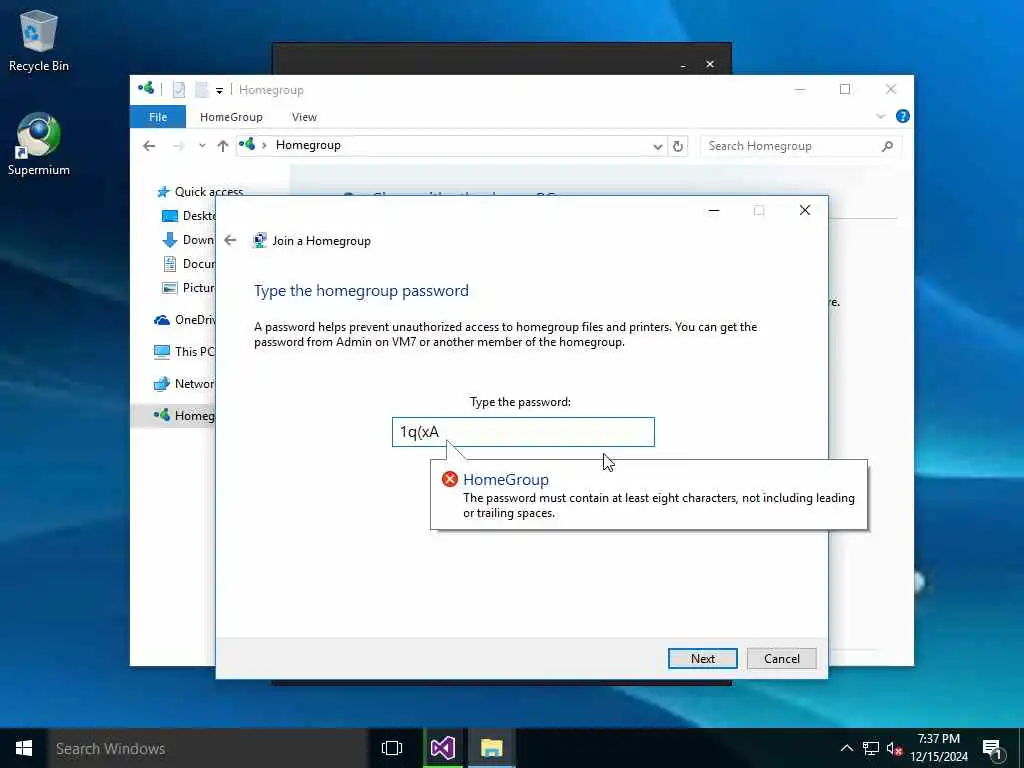
Task: Click the Homegroup icon in address bar
Action: tap(247, 144)
